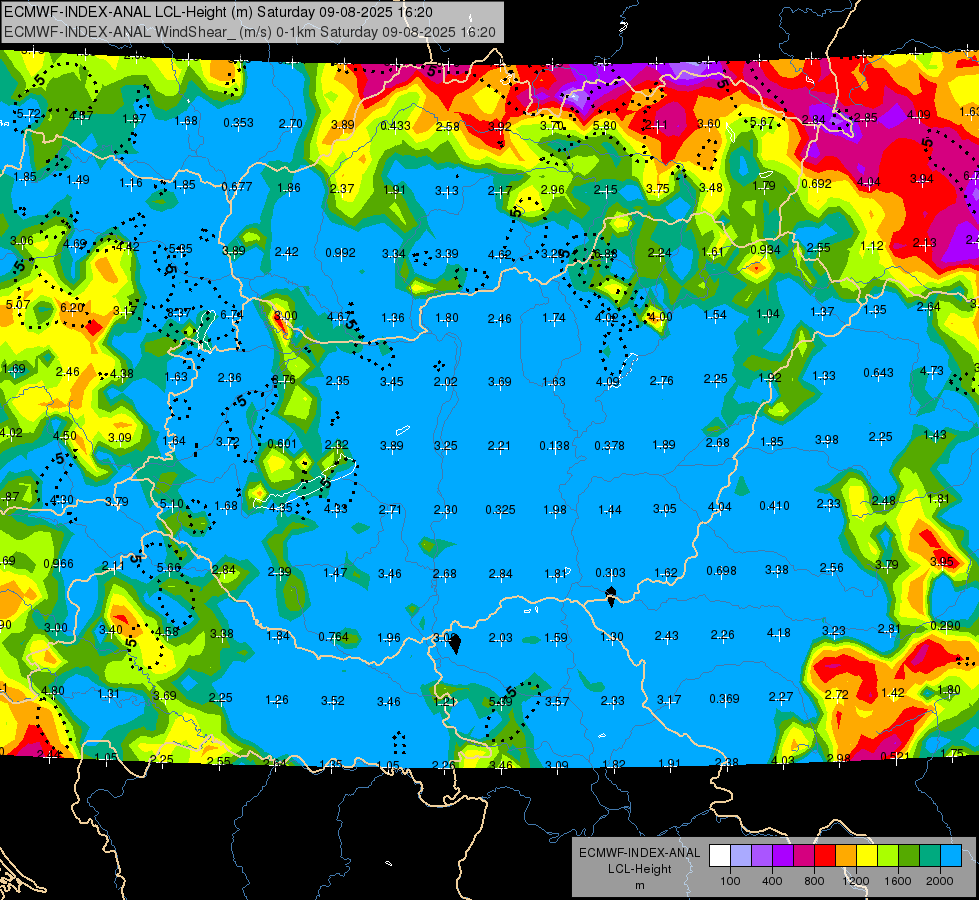
Task: Click the black marker left of 2.03 value
Action: point(455,643)
